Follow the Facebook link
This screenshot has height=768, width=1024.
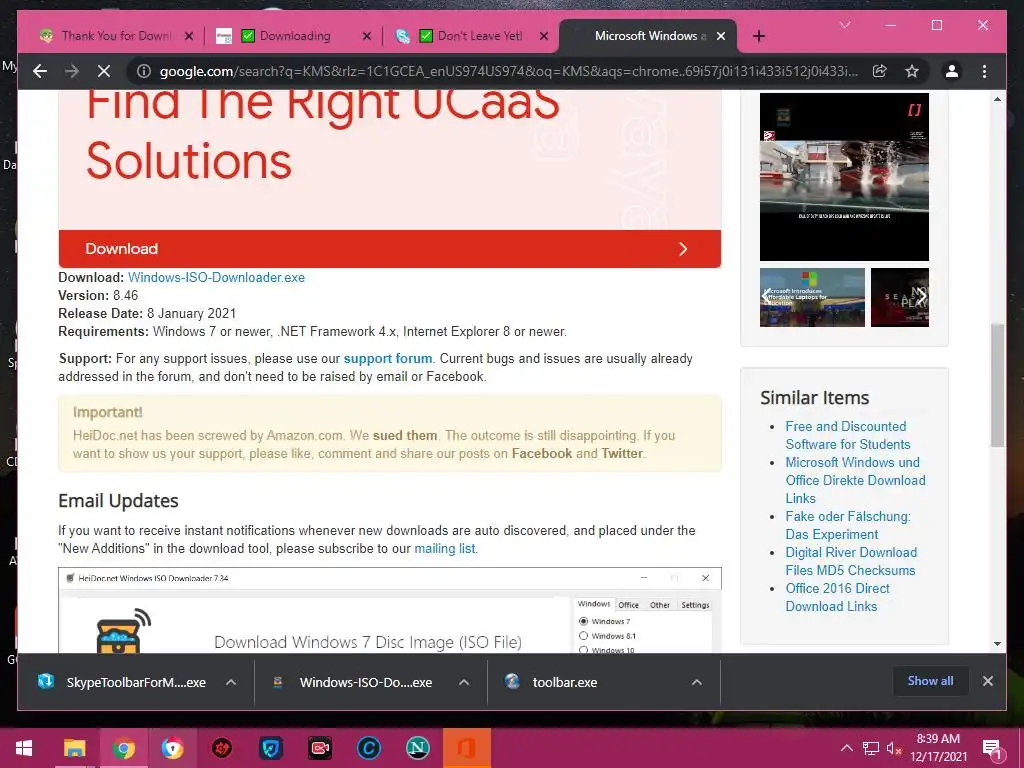coord(541,453)
